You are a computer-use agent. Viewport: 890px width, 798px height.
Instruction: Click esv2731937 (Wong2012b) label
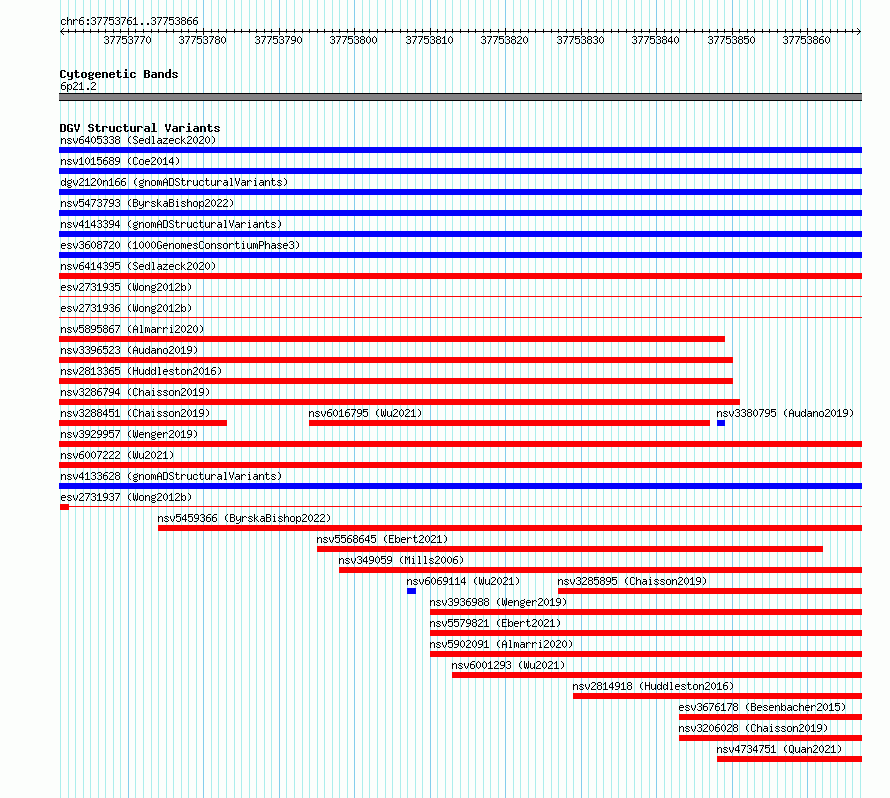(126, 497)
